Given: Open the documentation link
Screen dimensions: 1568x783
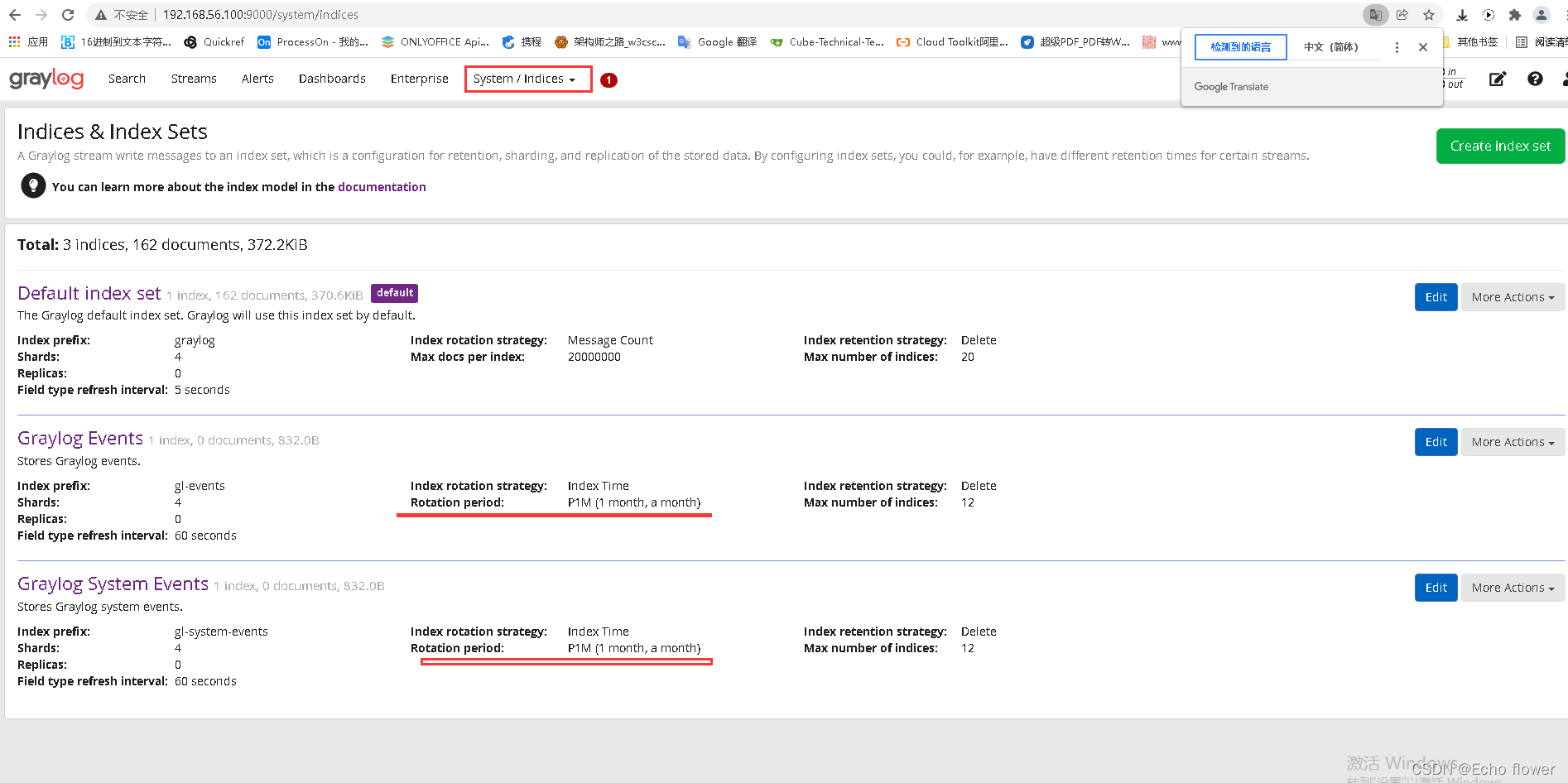Looking at the screenshot, I should [x=382, y=187].
